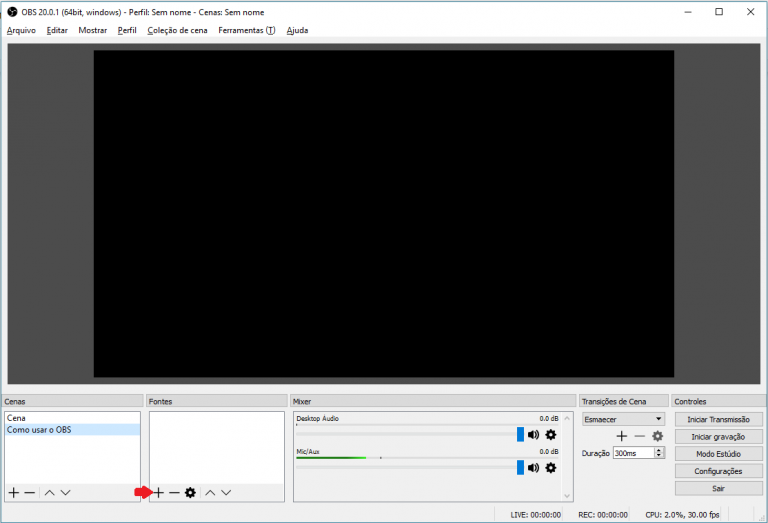768x523 pixels.
Task: Mute the Mic/Aux speaker
Action: [533, 468]
